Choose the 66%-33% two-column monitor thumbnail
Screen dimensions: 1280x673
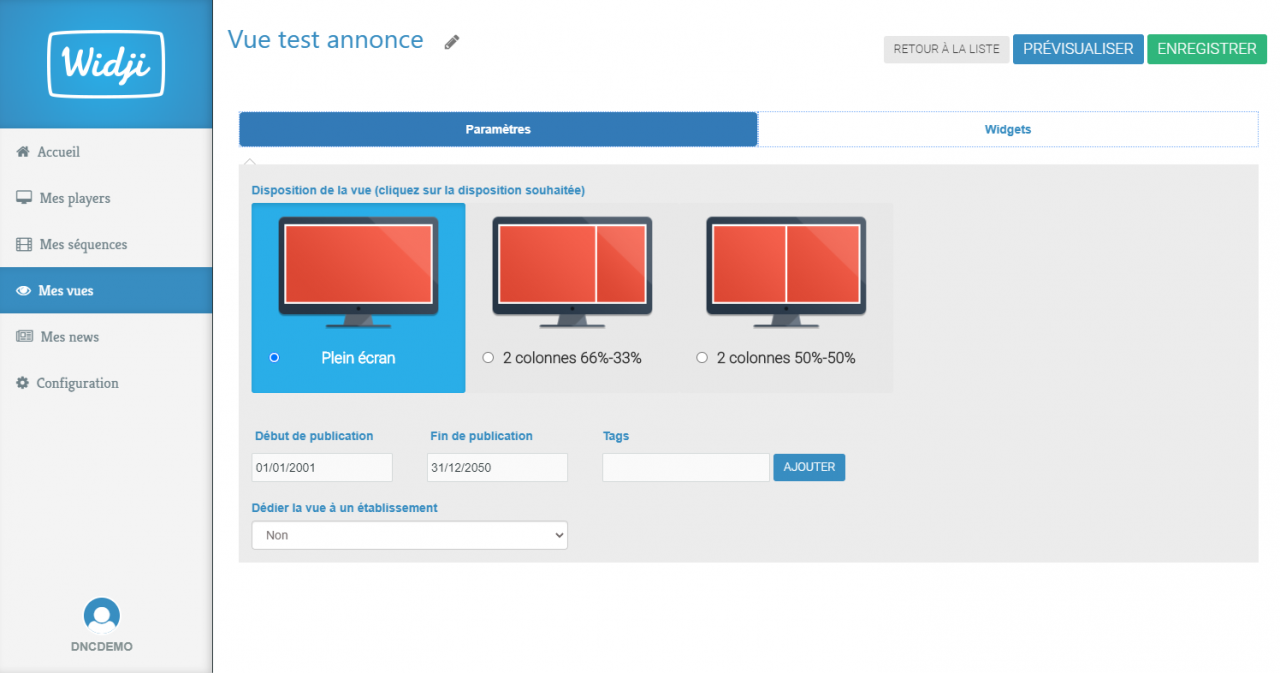572,272
